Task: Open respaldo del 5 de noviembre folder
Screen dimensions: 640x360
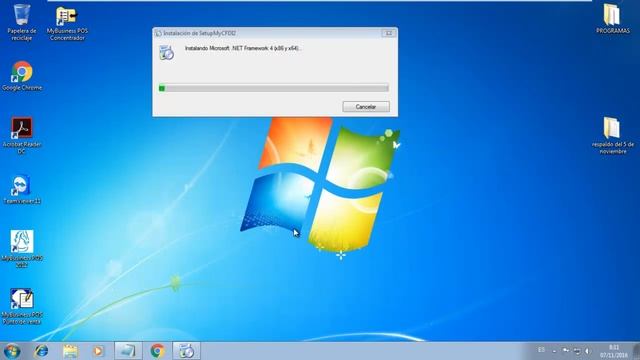Action: pyautogui.click(x=612, y=136)
